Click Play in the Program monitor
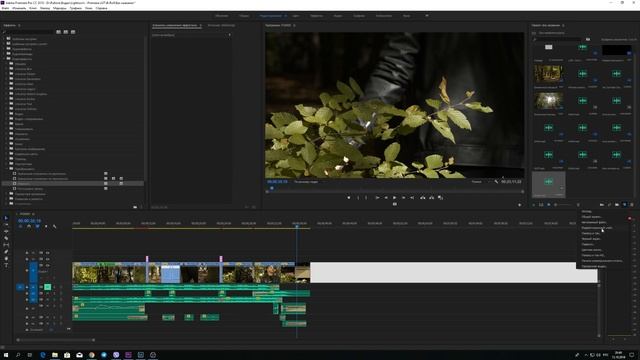The height and width of the screenshot is (360, 640). point(394,198)
